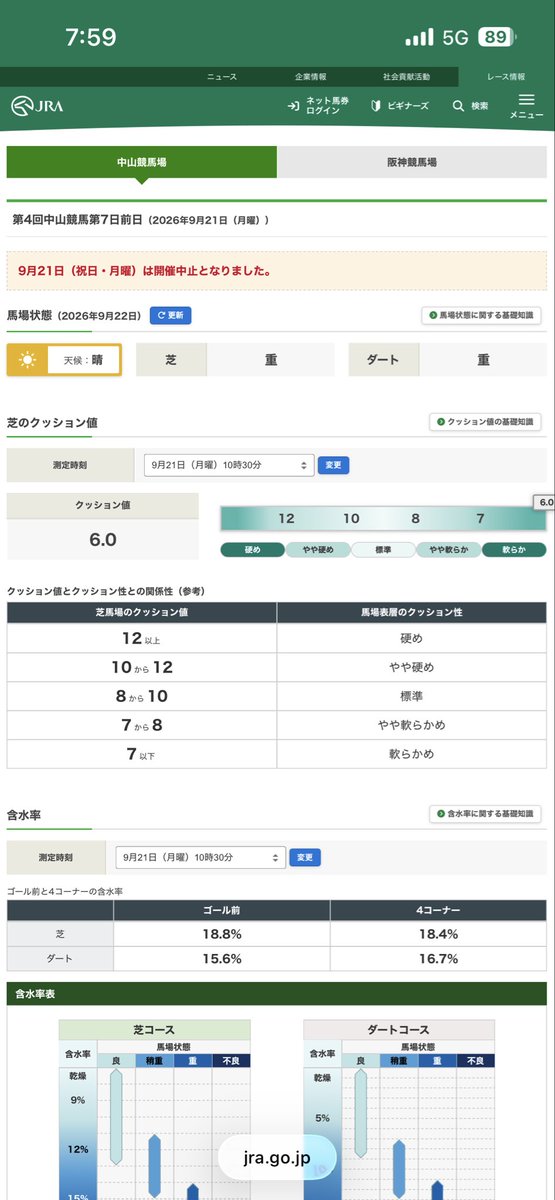Tap the 含水率表 section heading
Screen dimensions: 555x1200
[277, 994]
